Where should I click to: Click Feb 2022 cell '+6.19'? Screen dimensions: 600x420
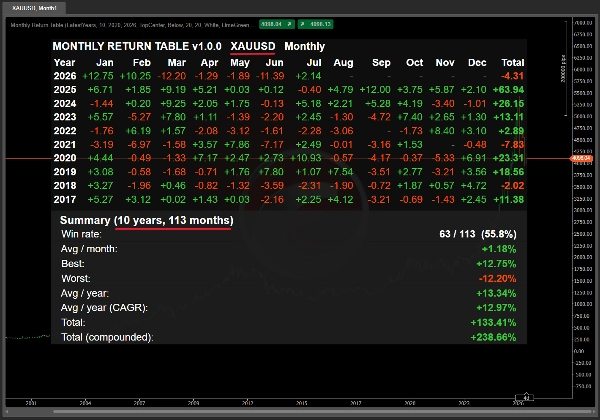point(138,131)
